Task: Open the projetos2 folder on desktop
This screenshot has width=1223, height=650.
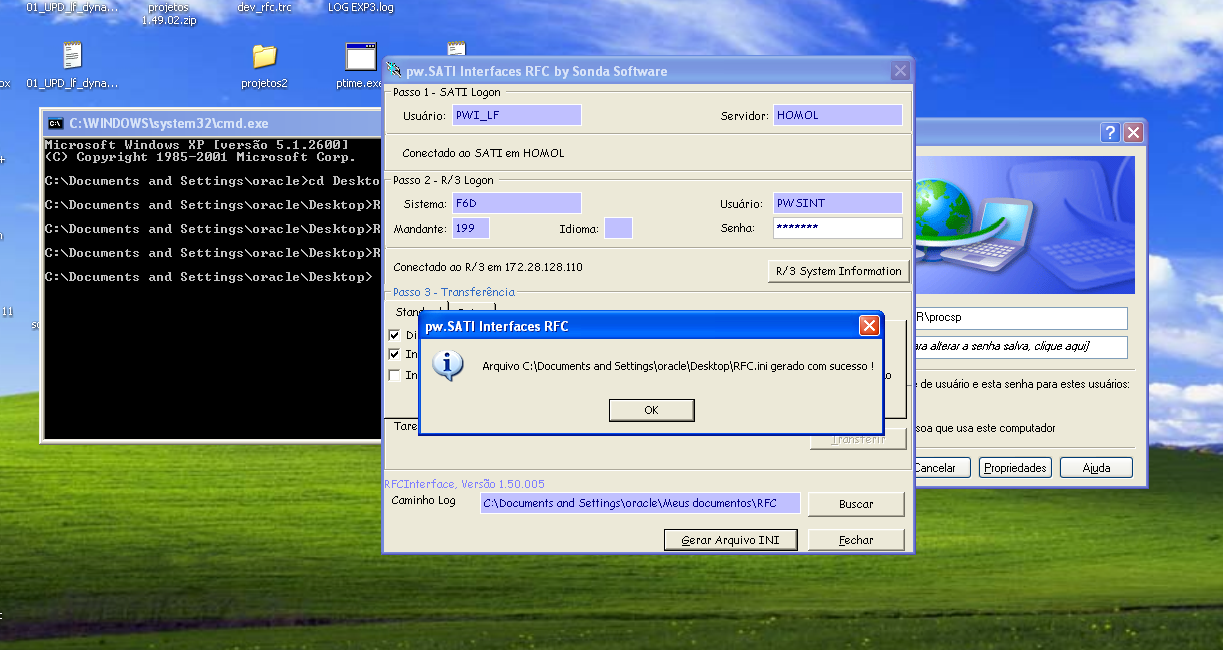Action: pyautogui.click(x=264, y=57)
